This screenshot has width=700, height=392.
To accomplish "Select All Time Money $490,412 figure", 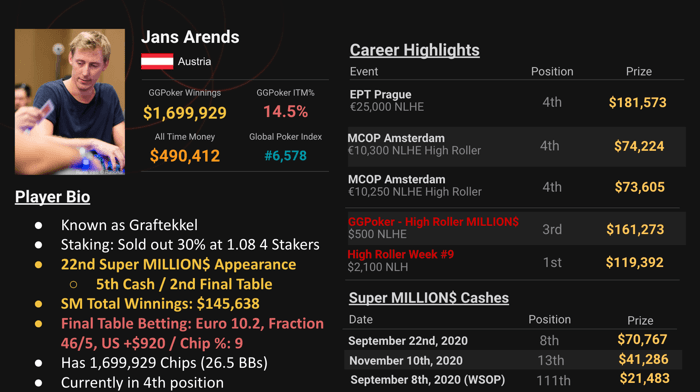I will click(185, 156).
